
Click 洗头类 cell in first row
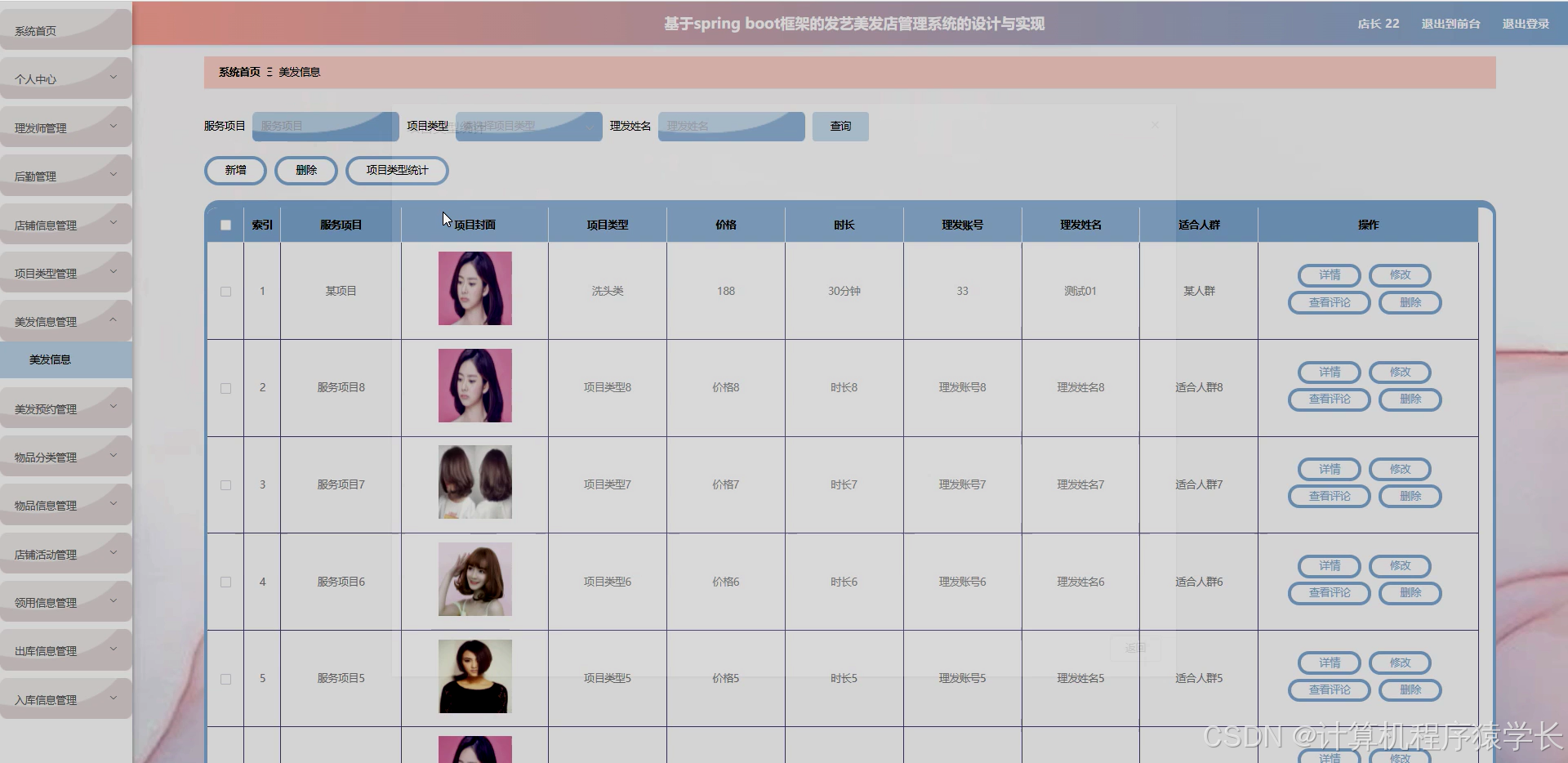[608, 291]
